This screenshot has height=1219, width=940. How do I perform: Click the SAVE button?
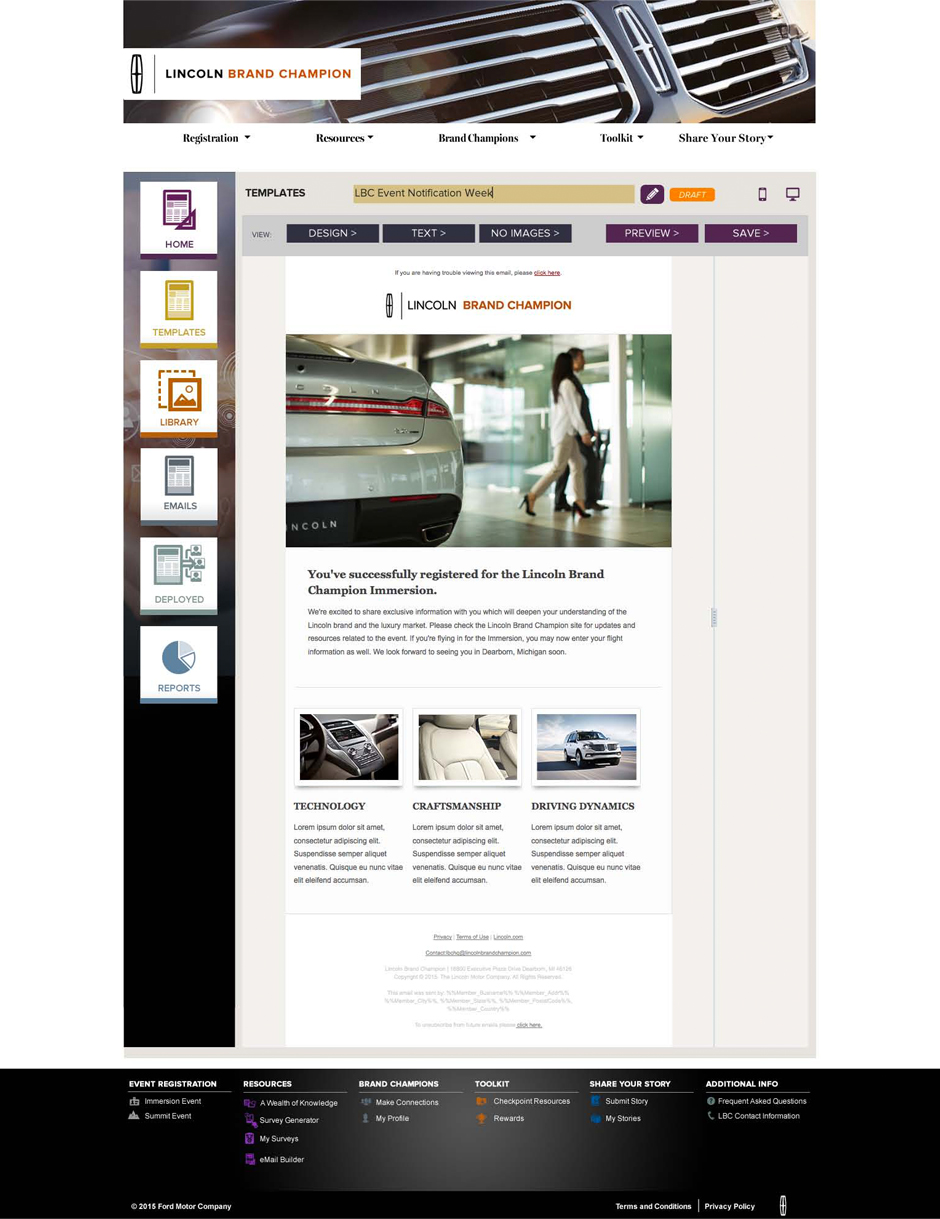click(x=751, y=233)
